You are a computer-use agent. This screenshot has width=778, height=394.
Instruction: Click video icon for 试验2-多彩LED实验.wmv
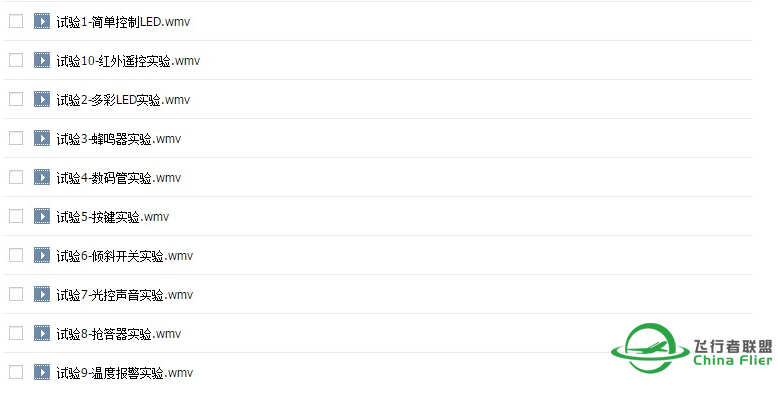pos(42,99)
